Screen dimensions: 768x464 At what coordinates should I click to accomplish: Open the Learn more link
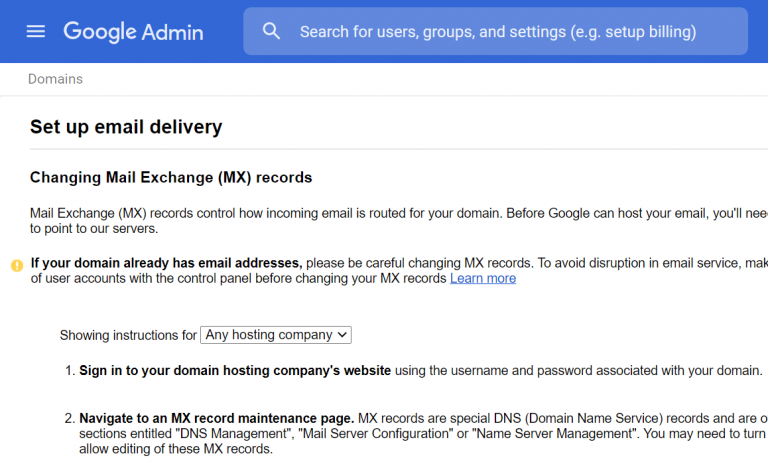coord(483,278)
